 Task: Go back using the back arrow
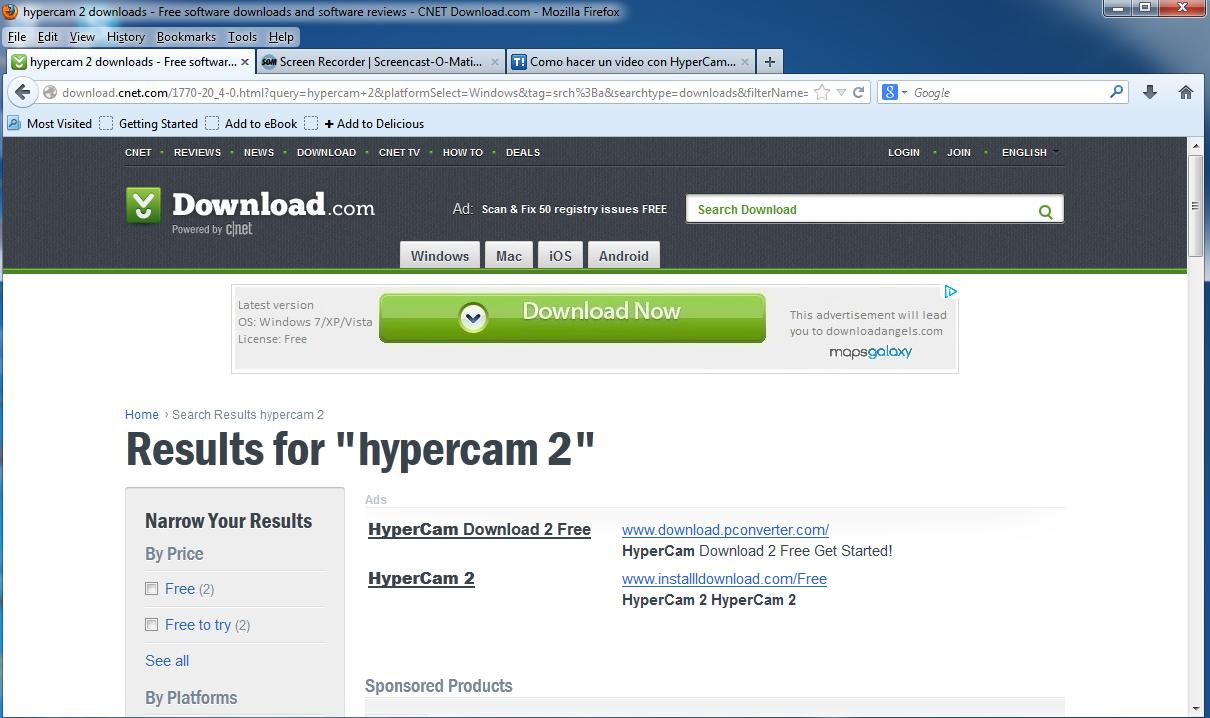pyautogui.click(x=22, y=92)
